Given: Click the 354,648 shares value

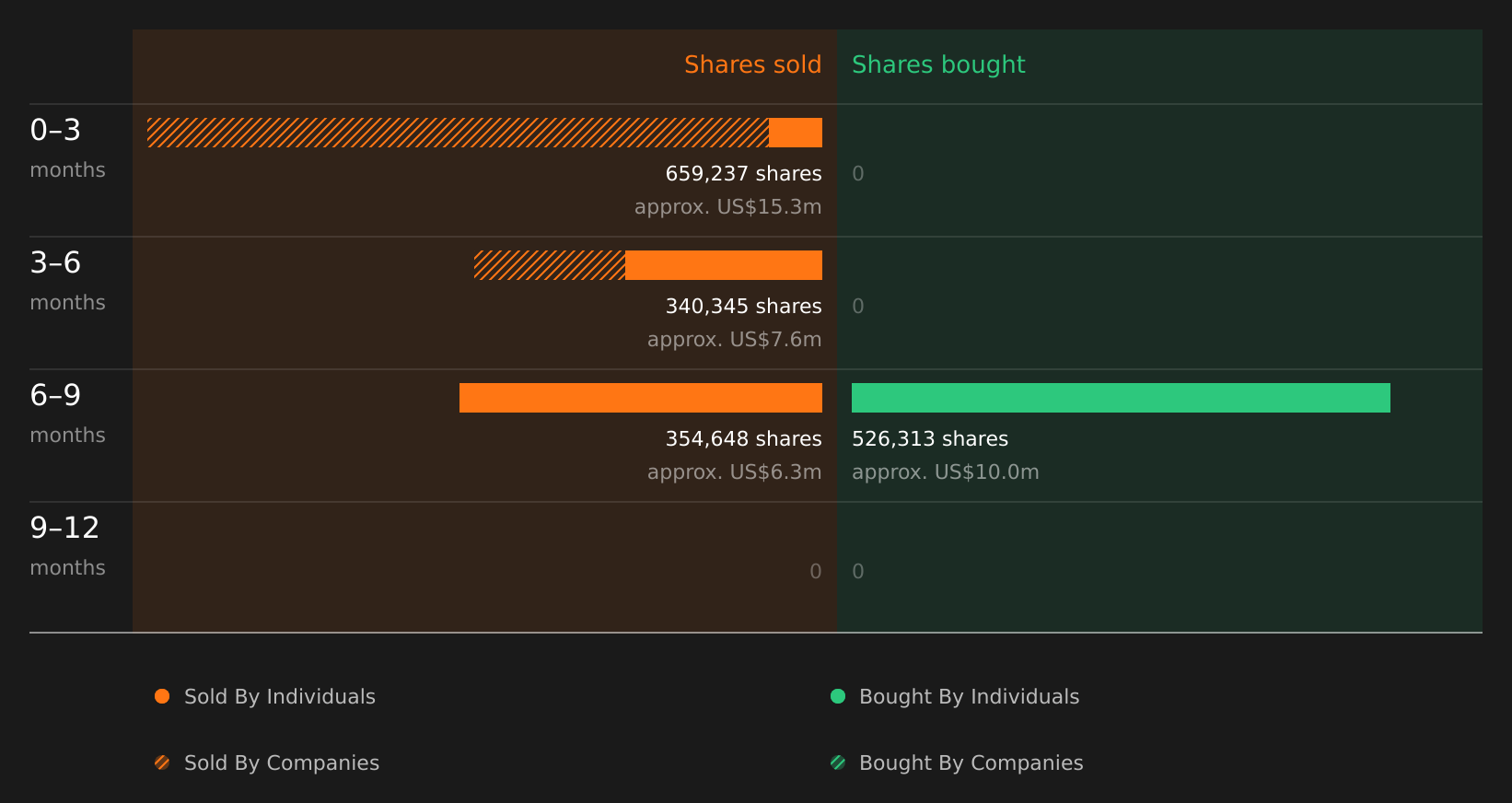Looking at the screenshot, I should [x=743, y=438].
